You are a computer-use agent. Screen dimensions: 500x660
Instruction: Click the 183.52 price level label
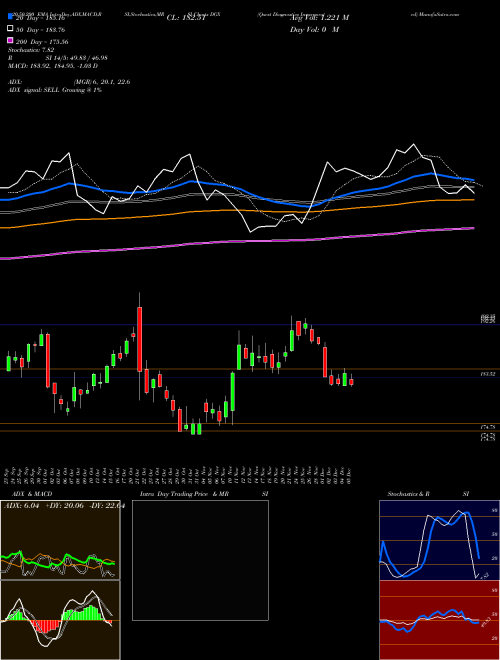pyautogui.click(x=488, y=373)
